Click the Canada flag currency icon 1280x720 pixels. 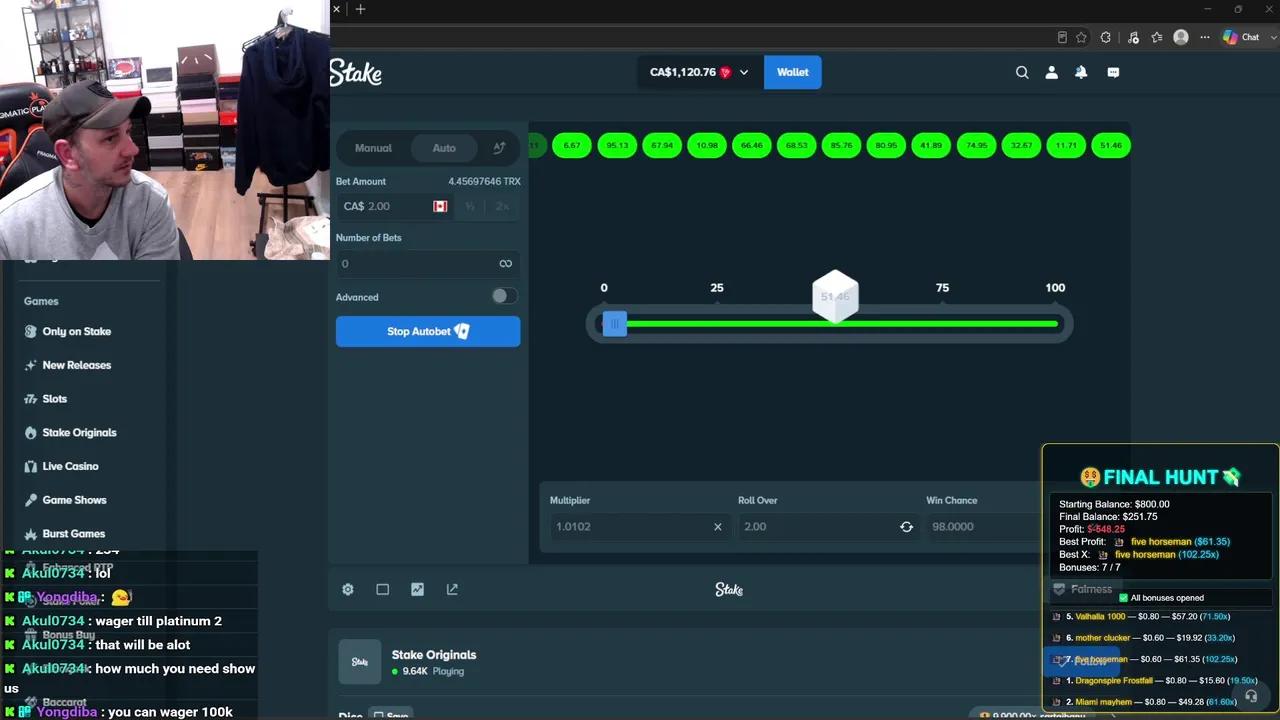(440, 206)
